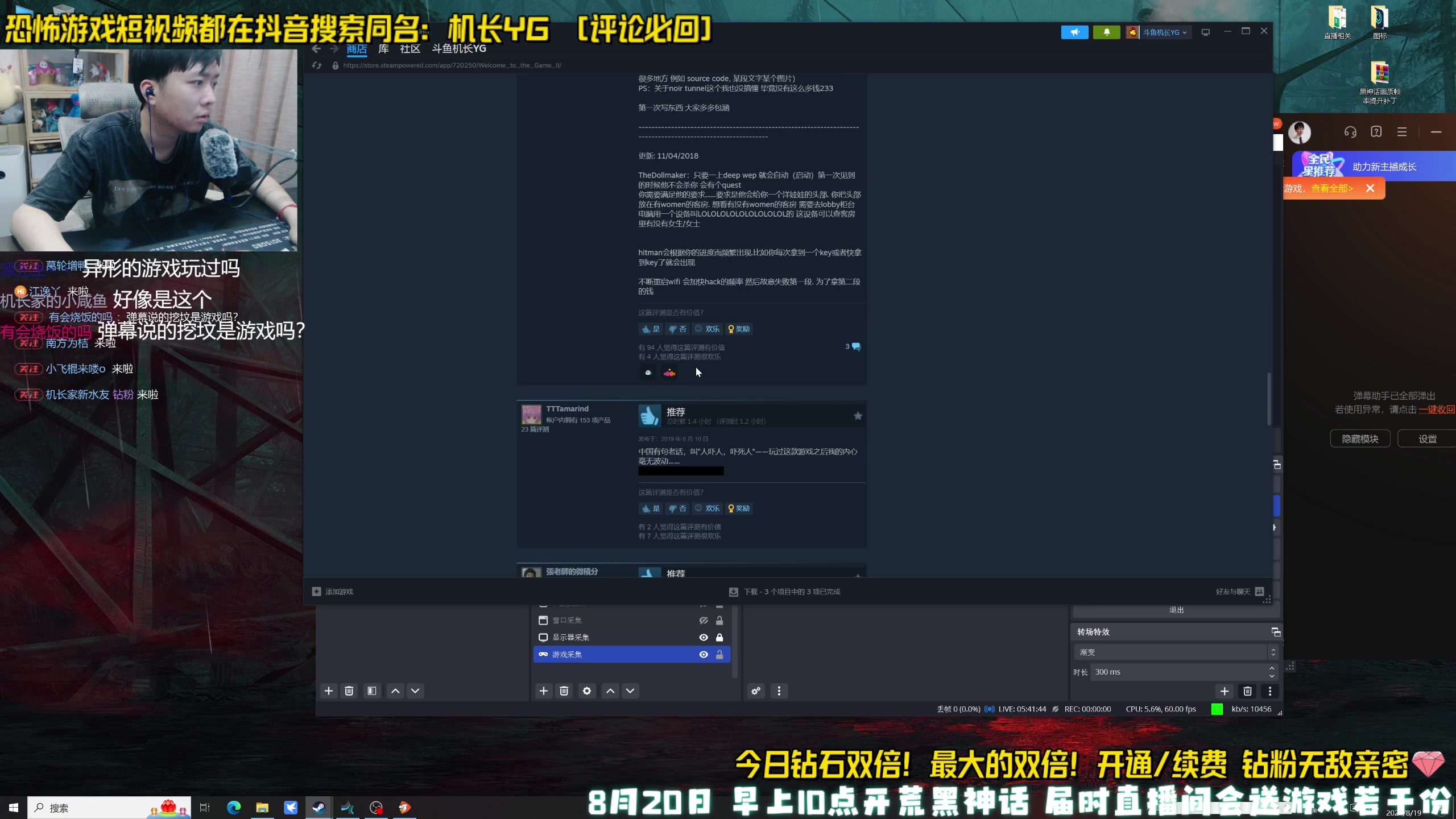Click the Steam page vertical scrollbar

[x=1268, y=398]
